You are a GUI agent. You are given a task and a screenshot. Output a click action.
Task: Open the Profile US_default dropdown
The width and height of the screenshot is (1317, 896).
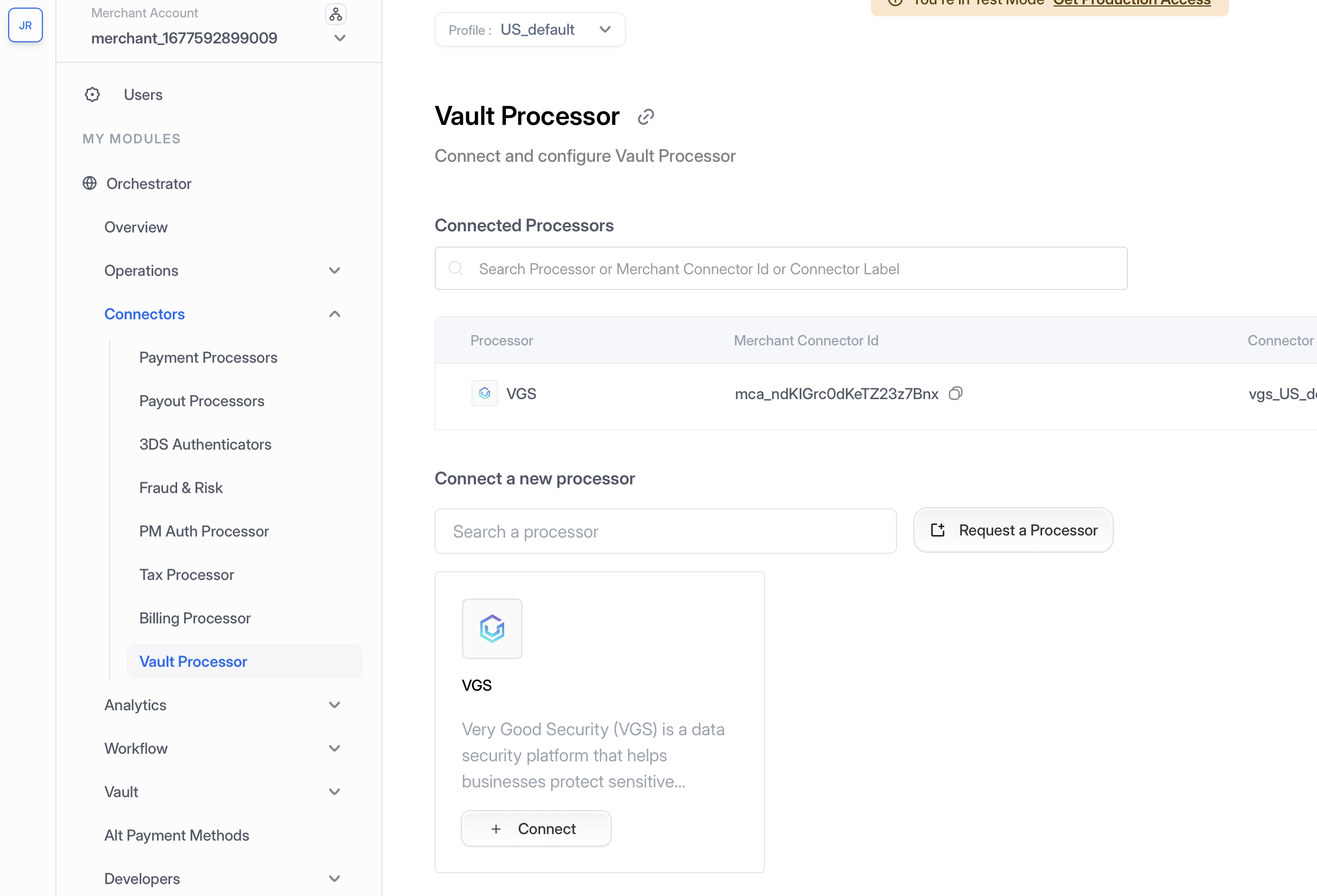pyautogui.click(x=530, y=29)
